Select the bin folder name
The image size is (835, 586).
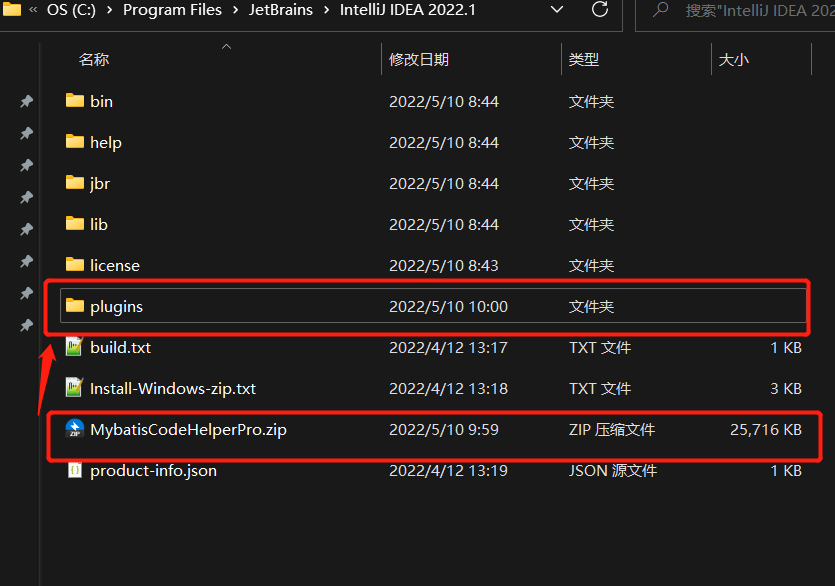click(101, 101)
